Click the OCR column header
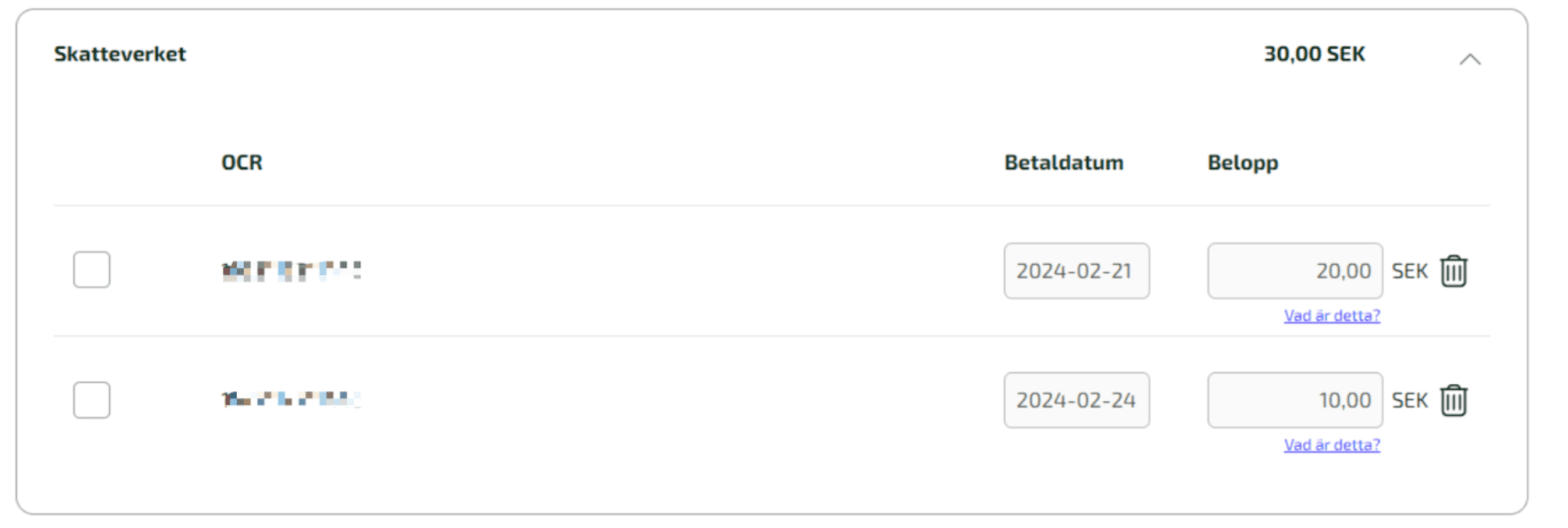Screen dimensions: 1568x528 click(x=242, y=162)
